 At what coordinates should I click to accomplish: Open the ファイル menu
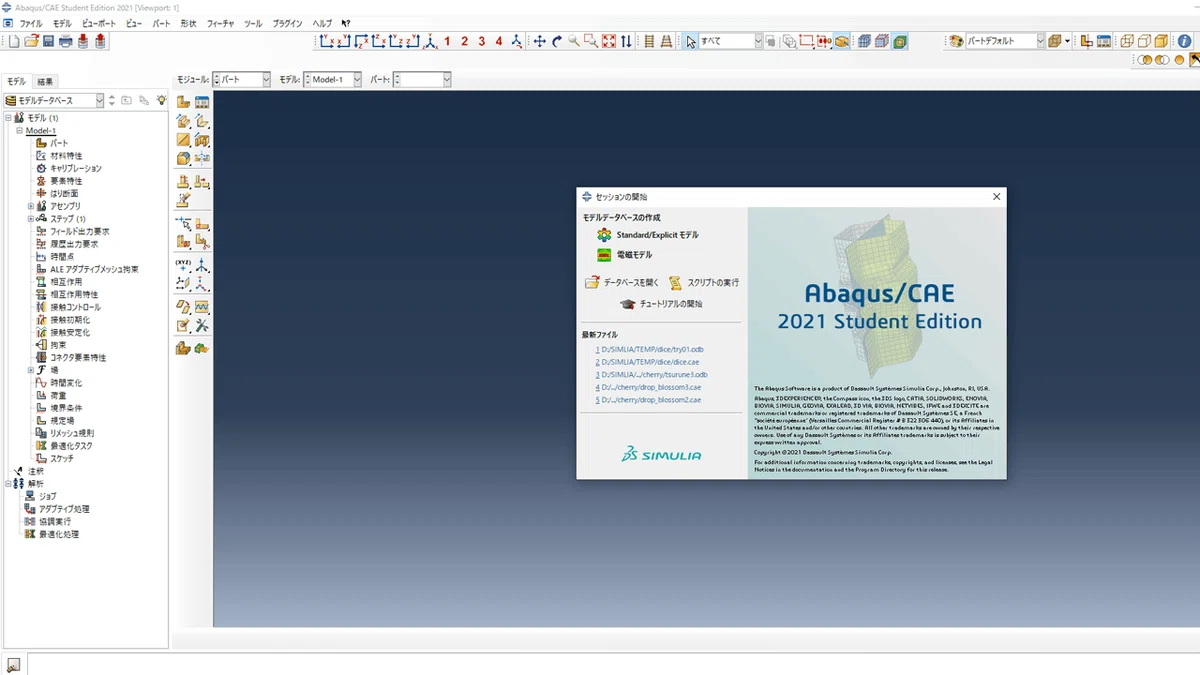click(x=31, y=23)
